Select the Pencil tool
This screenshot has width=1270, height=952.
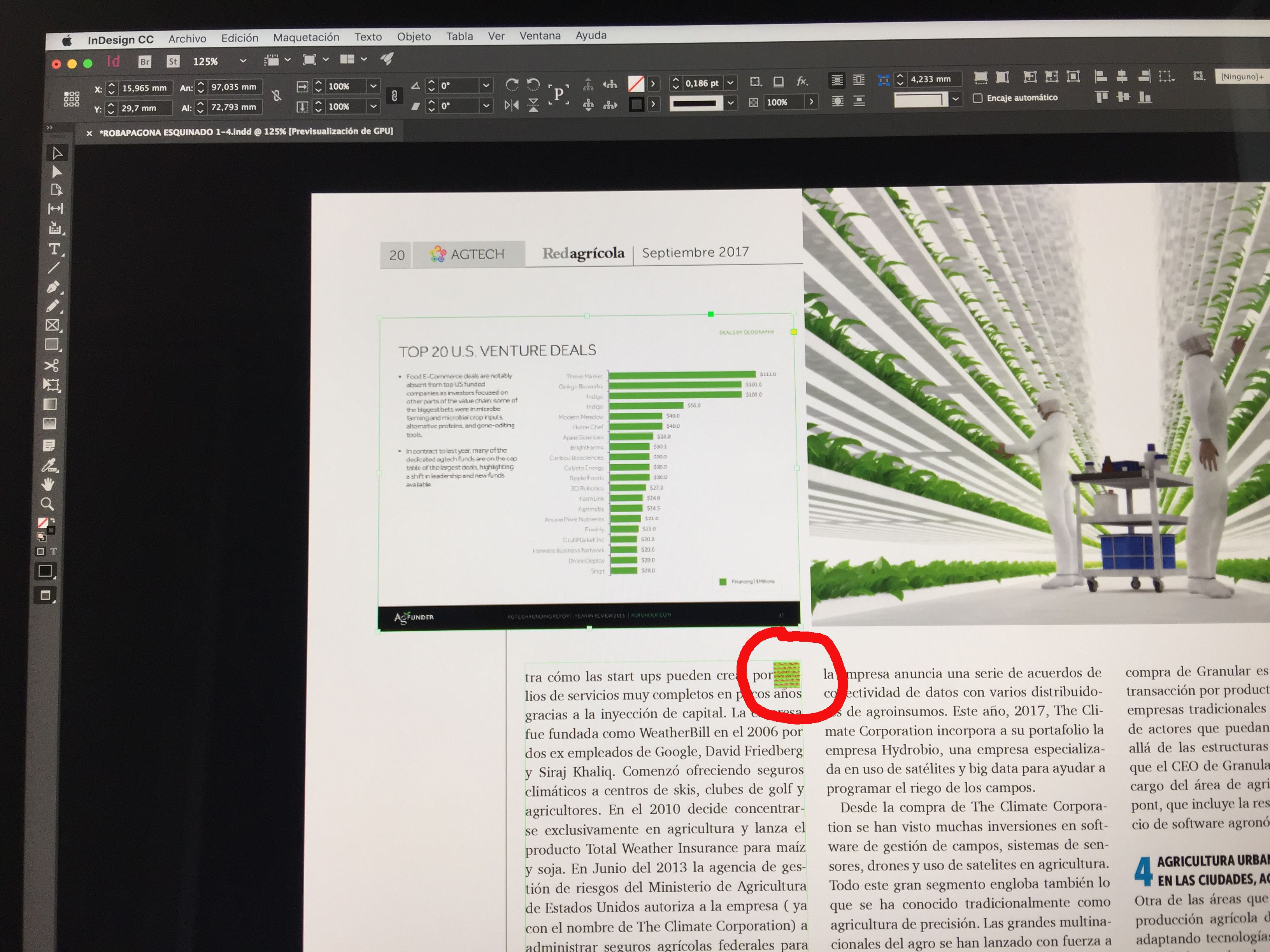pyautogui.click(x=53, y=306)
